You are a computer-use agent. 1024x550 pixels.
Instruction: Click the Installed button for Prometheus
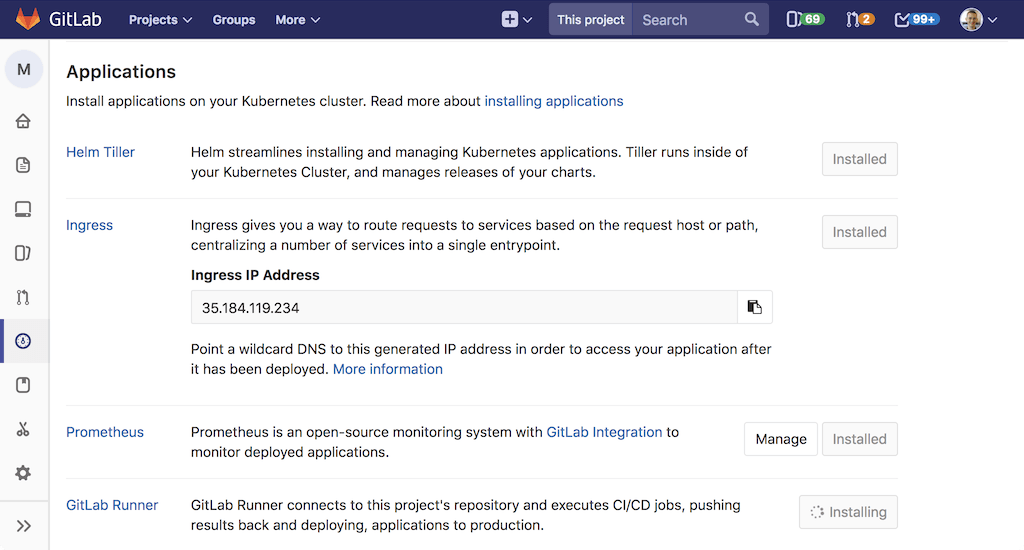point(859,439)
